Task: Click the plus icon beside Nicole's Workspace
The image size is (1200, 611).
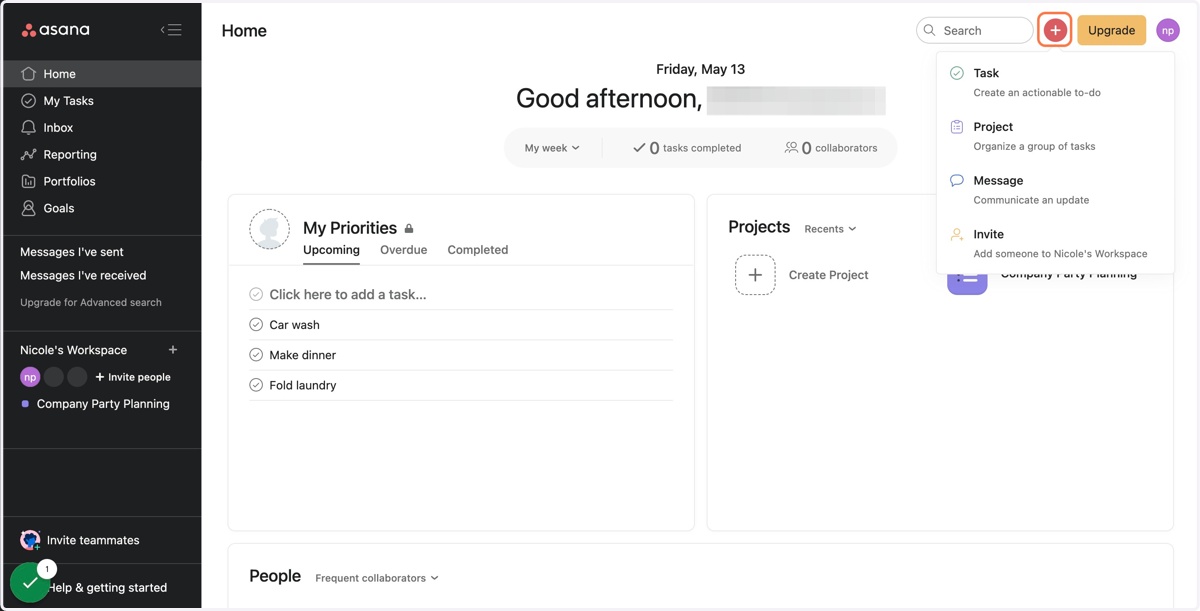Action: pos(173,350)
